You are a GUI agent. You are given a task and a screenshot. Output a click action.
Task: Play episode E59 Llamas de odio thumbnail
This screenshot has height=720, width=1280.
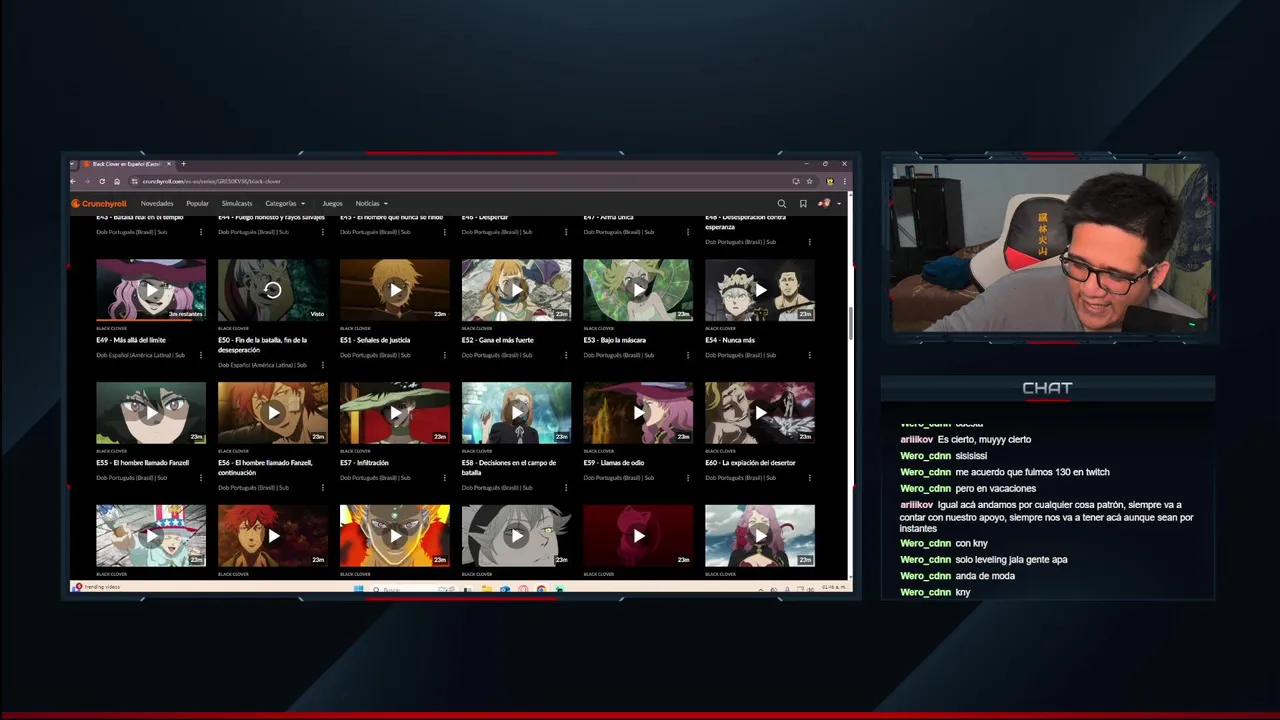tap(638, 413)
